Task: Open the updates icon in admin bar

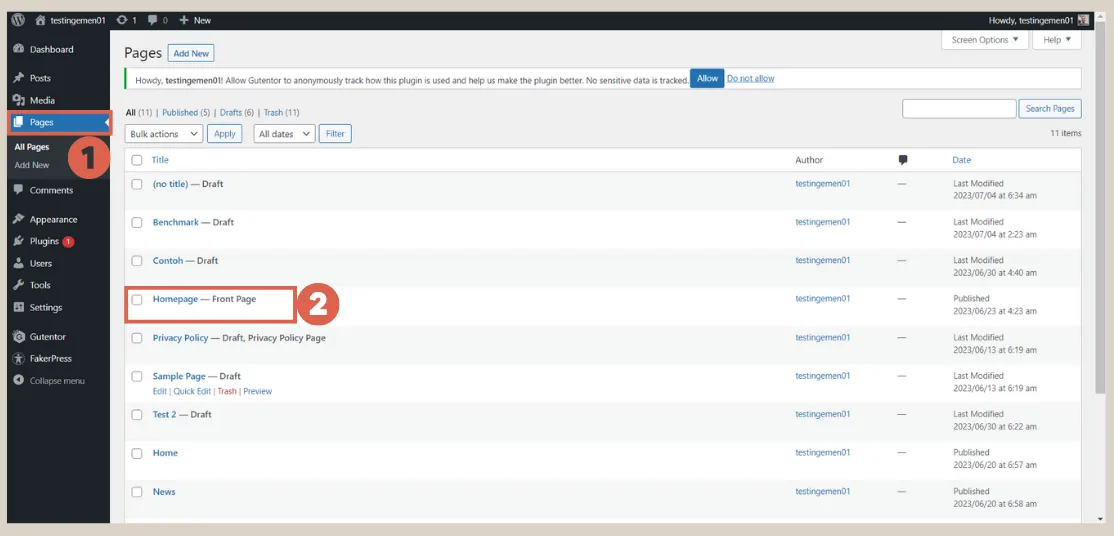Action: 122,21
